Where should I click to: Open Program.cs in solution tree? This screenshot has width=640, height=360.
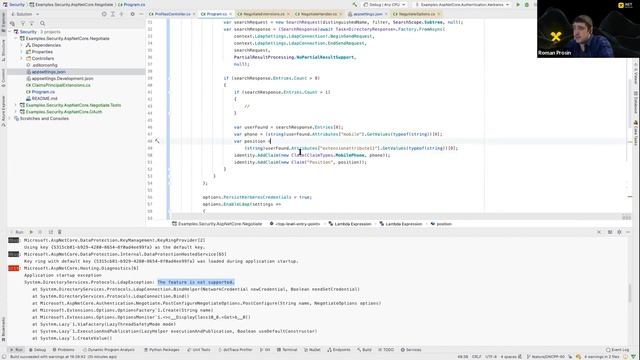pyautogui.click(x=40, y=92)
